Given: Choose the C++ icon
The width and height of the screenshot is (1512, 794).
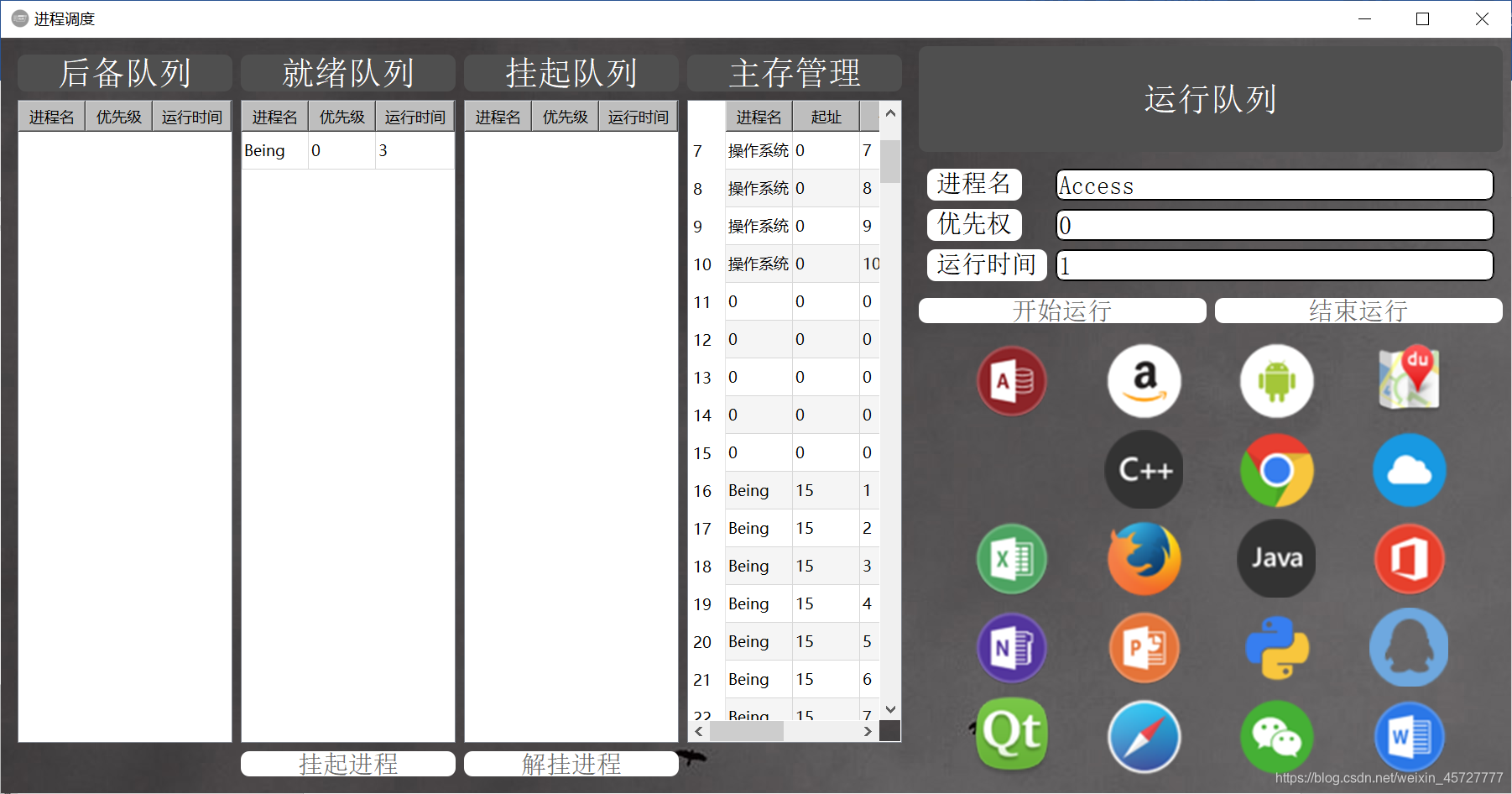Looking at the screenshot, I should [1144, 469].
